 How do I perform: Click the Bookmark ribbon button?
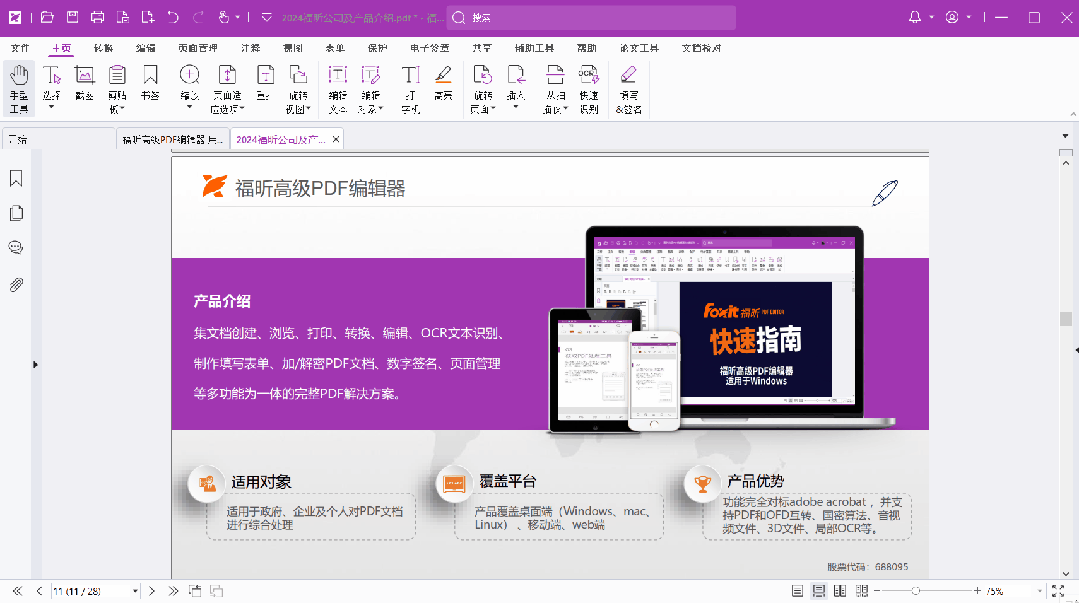coord(150,83)
